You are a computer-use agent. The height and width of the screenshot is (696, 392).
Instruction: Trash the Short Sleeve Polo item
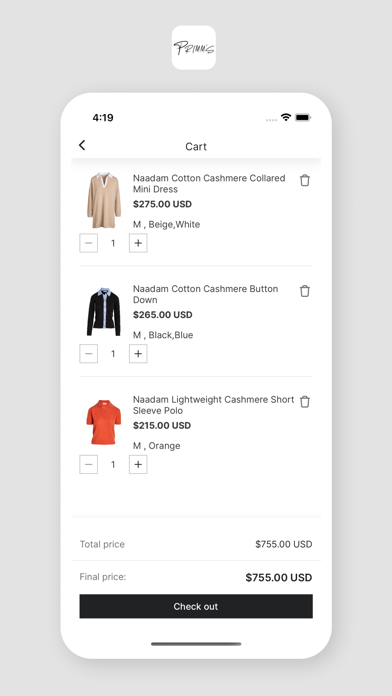pyautogui.click(x=305, y=401)
